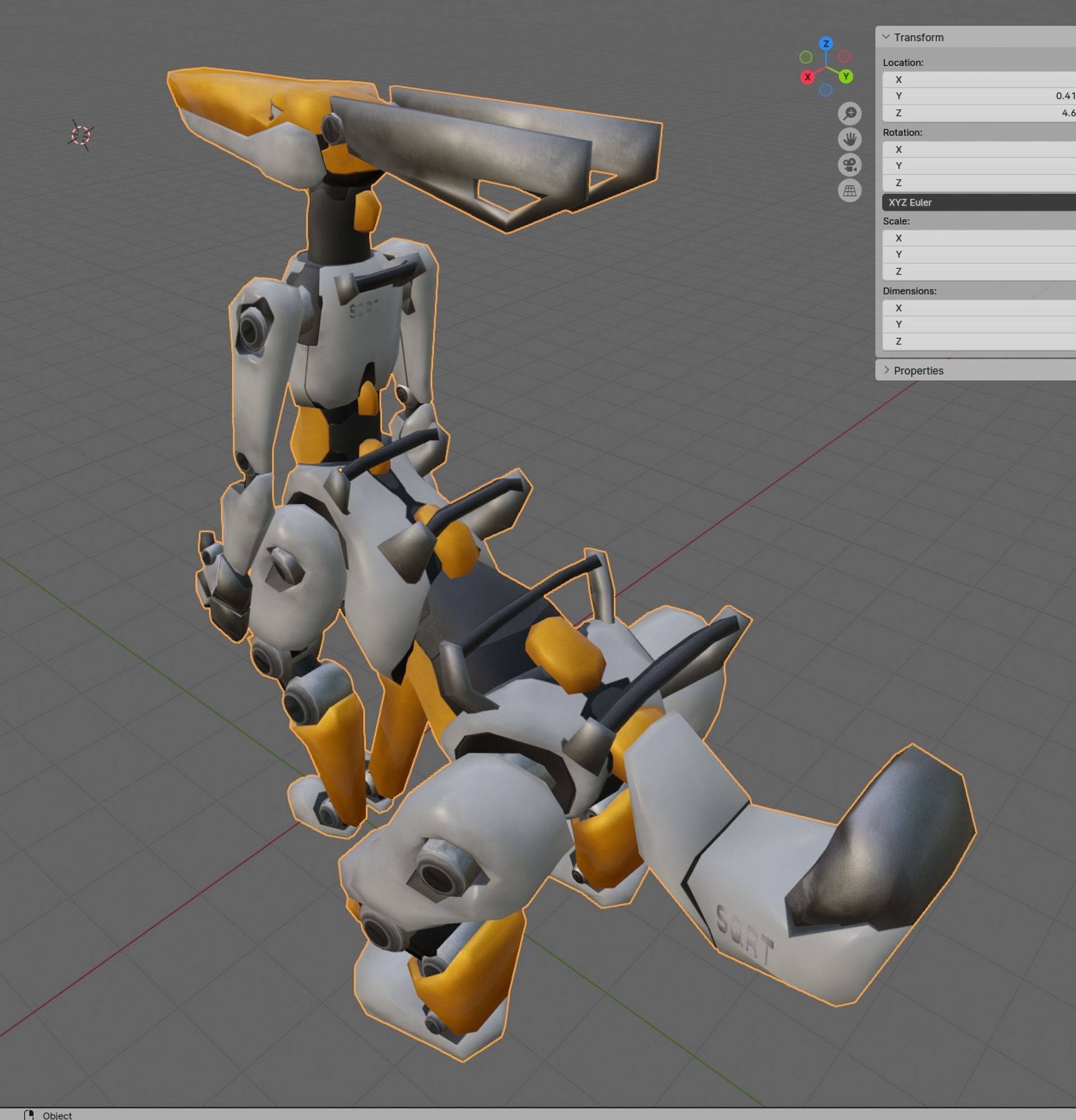The height and width of the screenshot is (1120, 1076).
Task: Click the Location Y field
Action: coord(979,96)
